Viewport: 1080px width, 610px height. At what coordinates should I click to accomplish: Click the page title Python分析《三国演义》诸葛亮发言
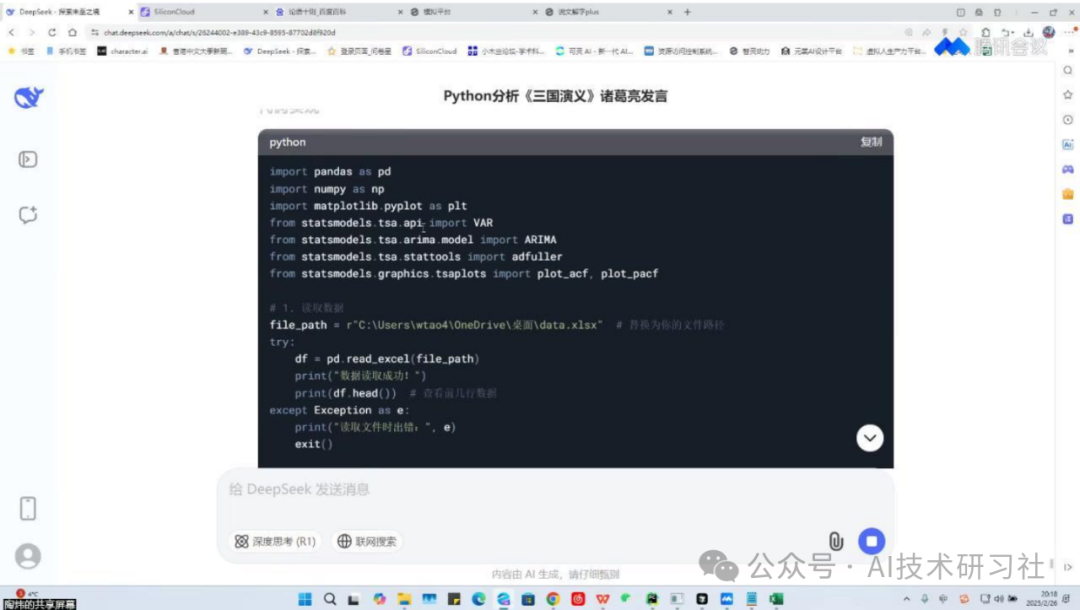[555, 96]
